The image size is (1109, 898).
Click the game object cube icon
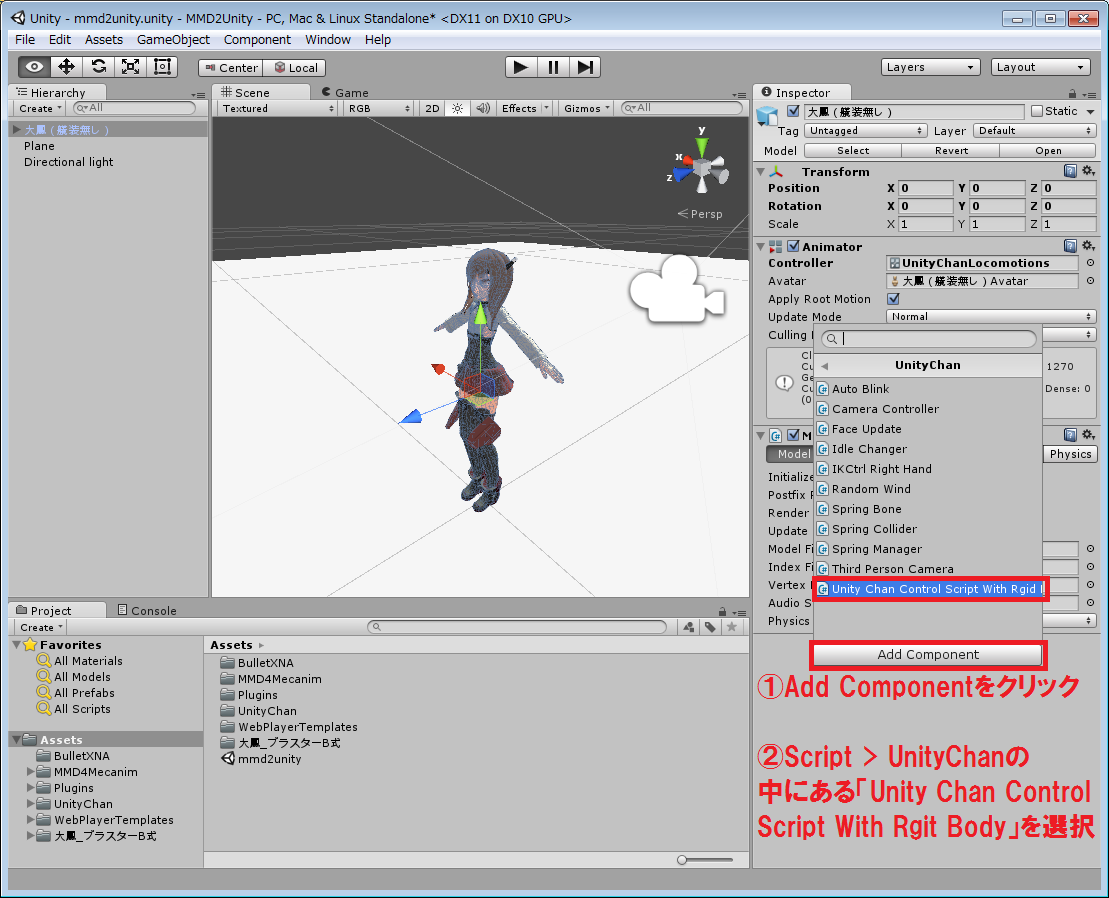tap(768, 115)
